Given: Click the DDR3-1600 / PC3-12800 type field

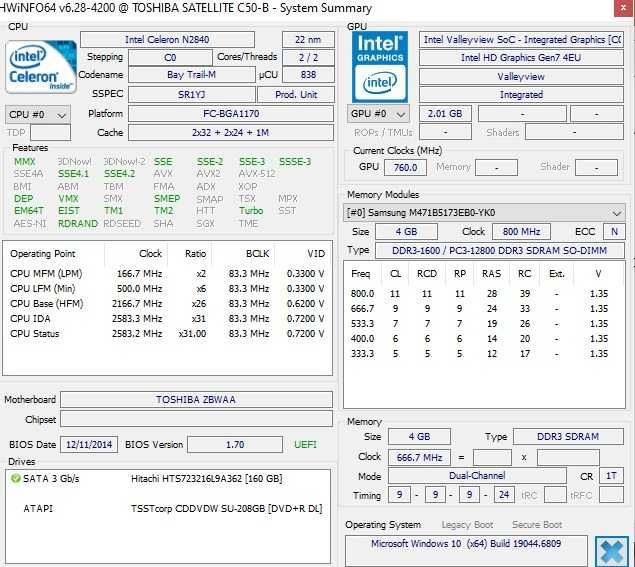Looking at the screenshot, I should (x=499, y=250).
